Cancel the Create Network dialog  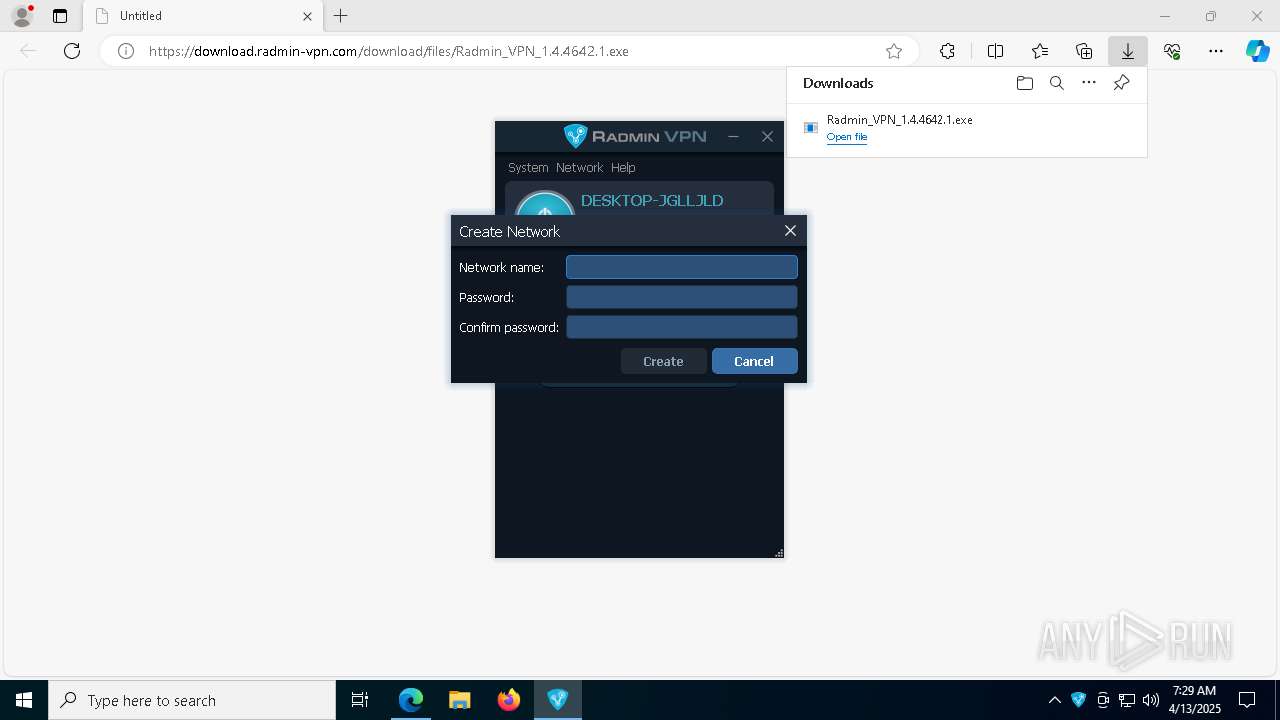[x=754, y=361]
